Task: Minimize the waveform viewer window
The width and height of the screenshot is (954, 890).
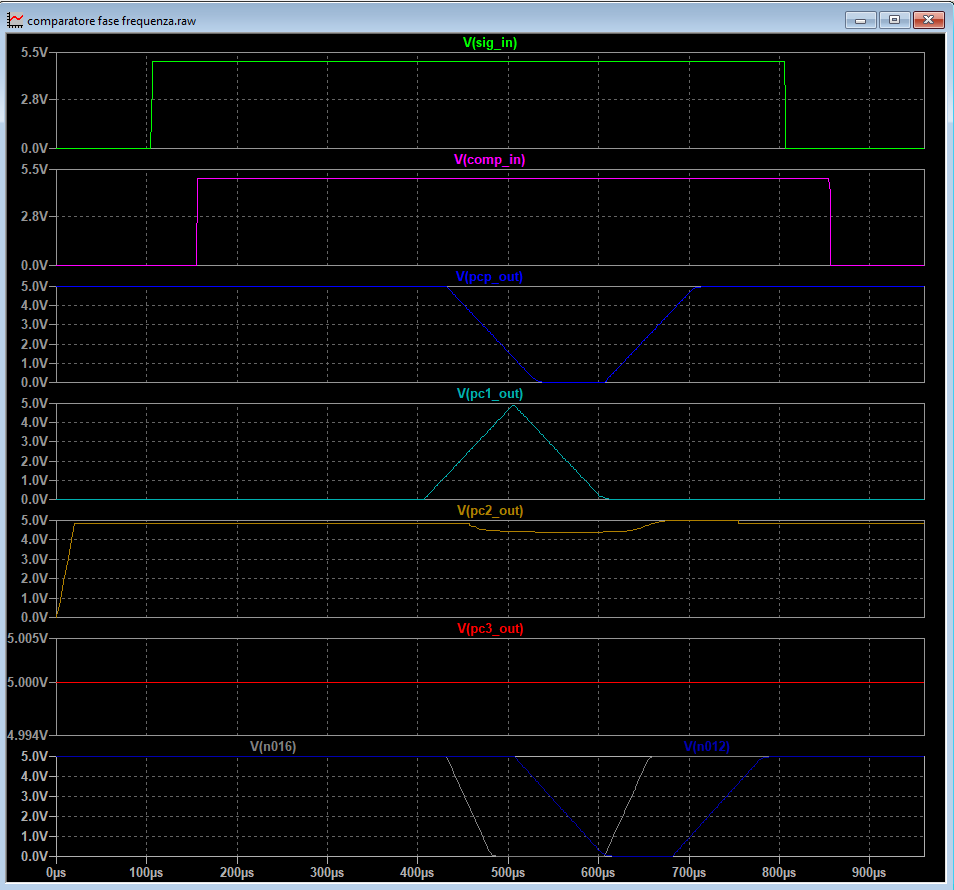Action: coord(860,20)
